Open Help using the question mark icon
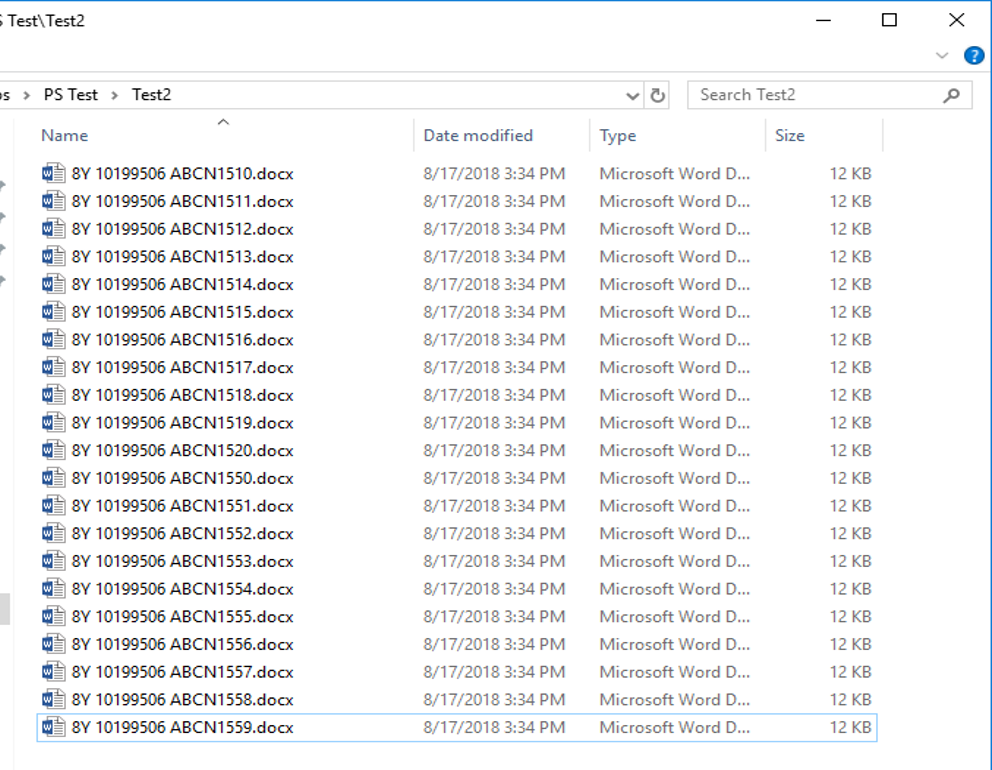This screenshot has height=770, width=992. tap(974, 55)
